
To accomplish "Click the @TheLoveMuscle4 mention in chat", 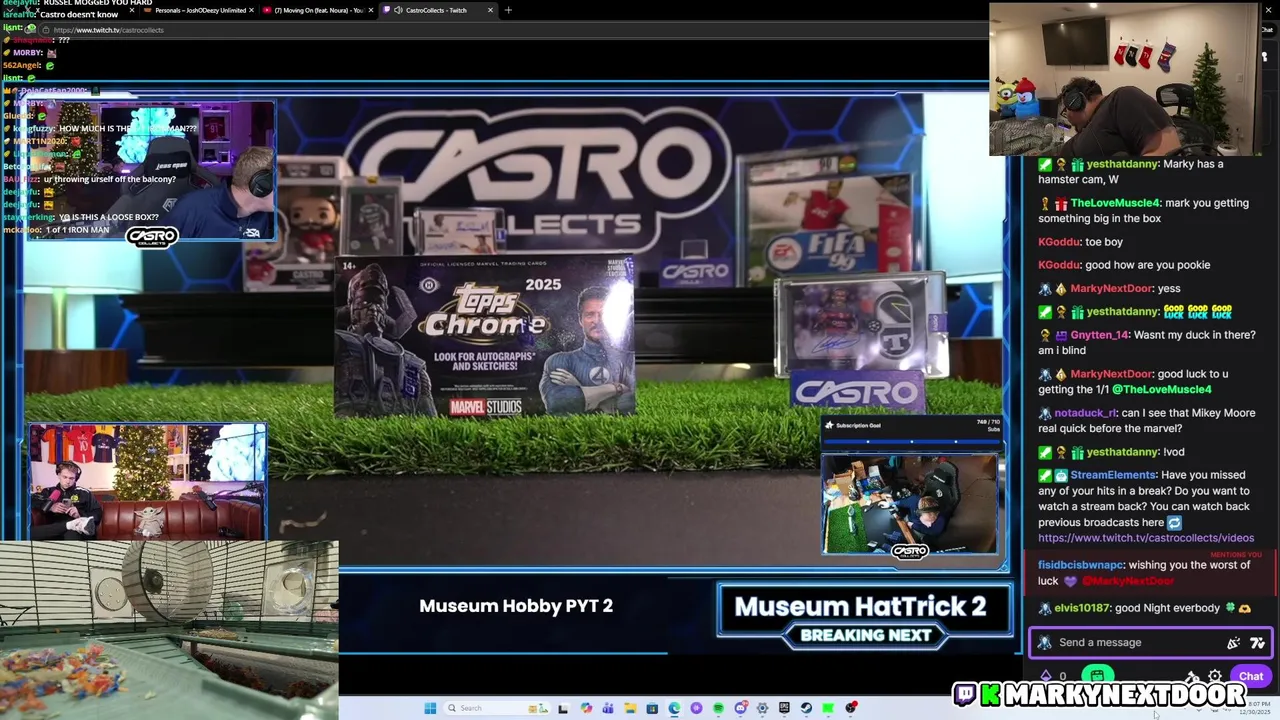I will pos(1161,389).
